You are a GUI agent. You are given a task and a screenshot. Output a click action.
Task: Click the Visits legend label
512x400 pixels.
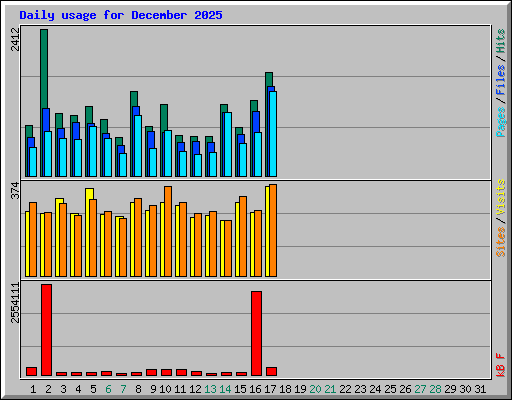[501, 197]
